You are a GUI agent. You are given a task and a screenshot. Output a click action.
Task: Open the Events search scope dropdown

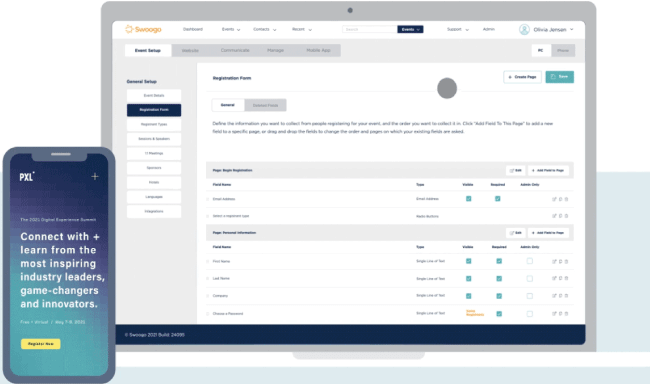pos(410,29)
